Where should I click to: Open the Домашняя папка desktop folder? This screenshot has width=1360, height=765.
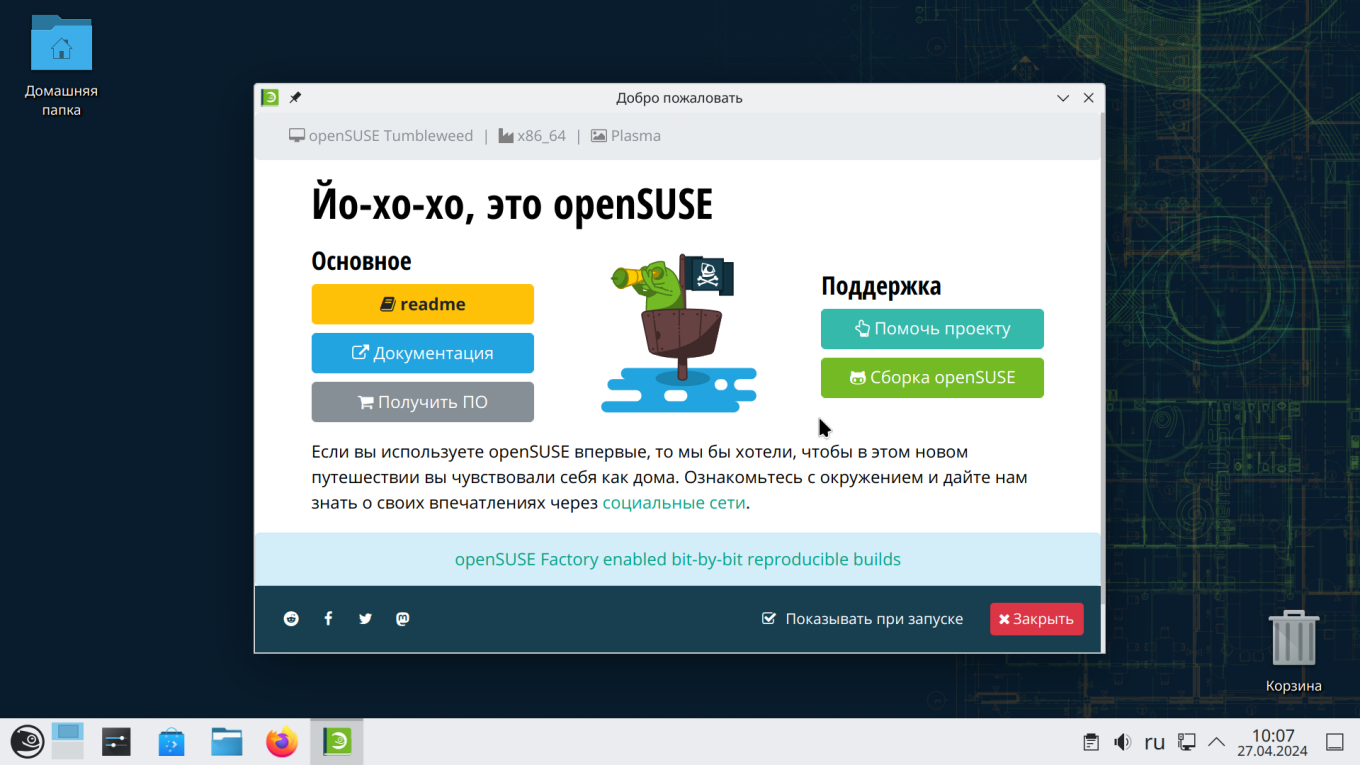tap(61, 66)
